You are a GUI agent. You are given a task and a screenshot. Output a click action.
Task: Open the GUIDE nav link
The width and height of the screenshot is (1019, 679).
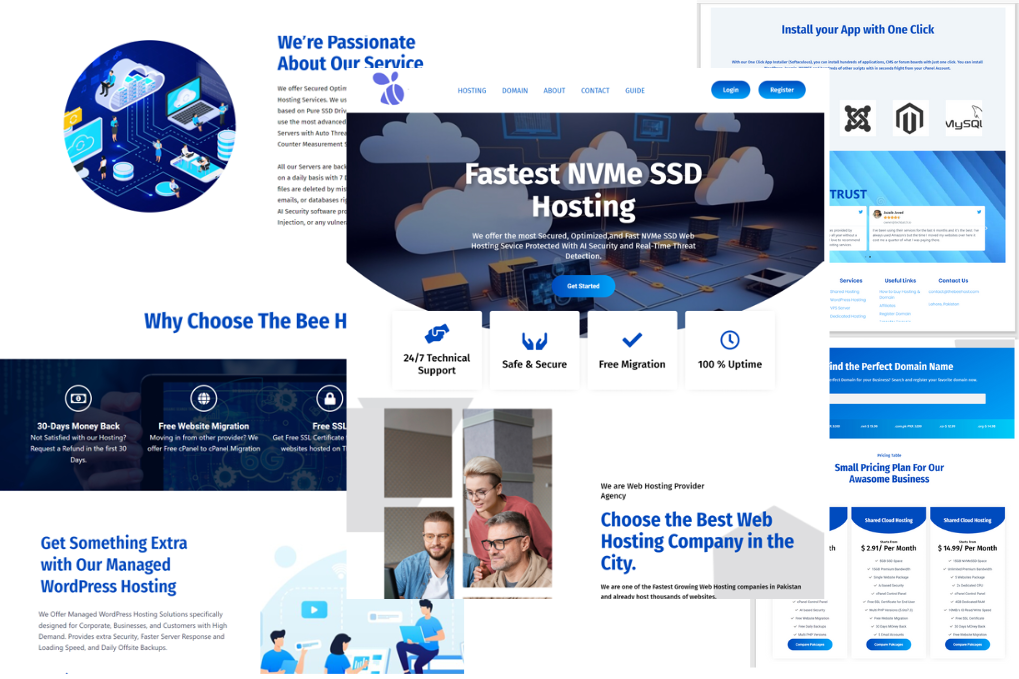click(635, 91)
